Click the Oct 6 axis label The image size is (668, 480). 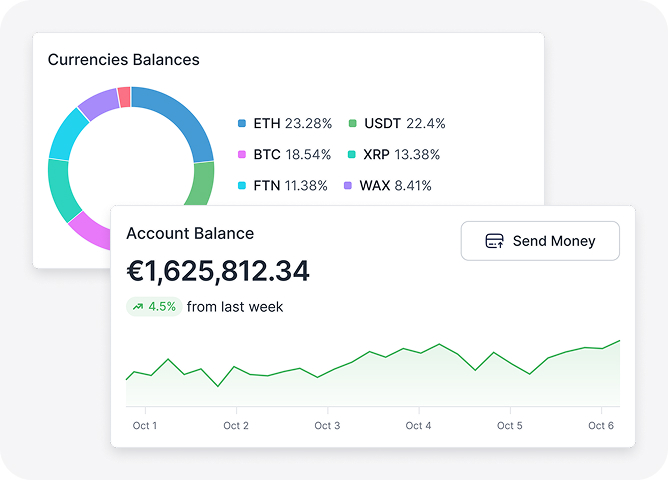[x=600, y=426]
